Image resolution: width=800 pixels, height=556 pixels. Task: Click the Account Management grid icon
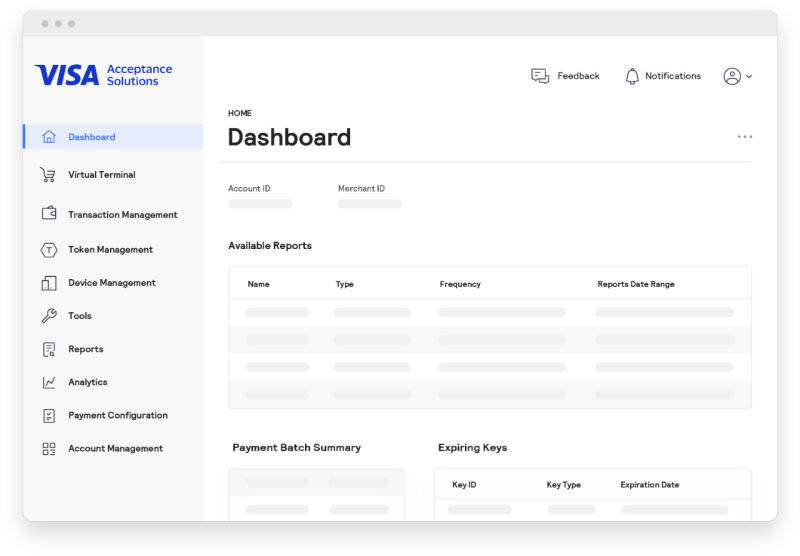[x=49, y=449]
